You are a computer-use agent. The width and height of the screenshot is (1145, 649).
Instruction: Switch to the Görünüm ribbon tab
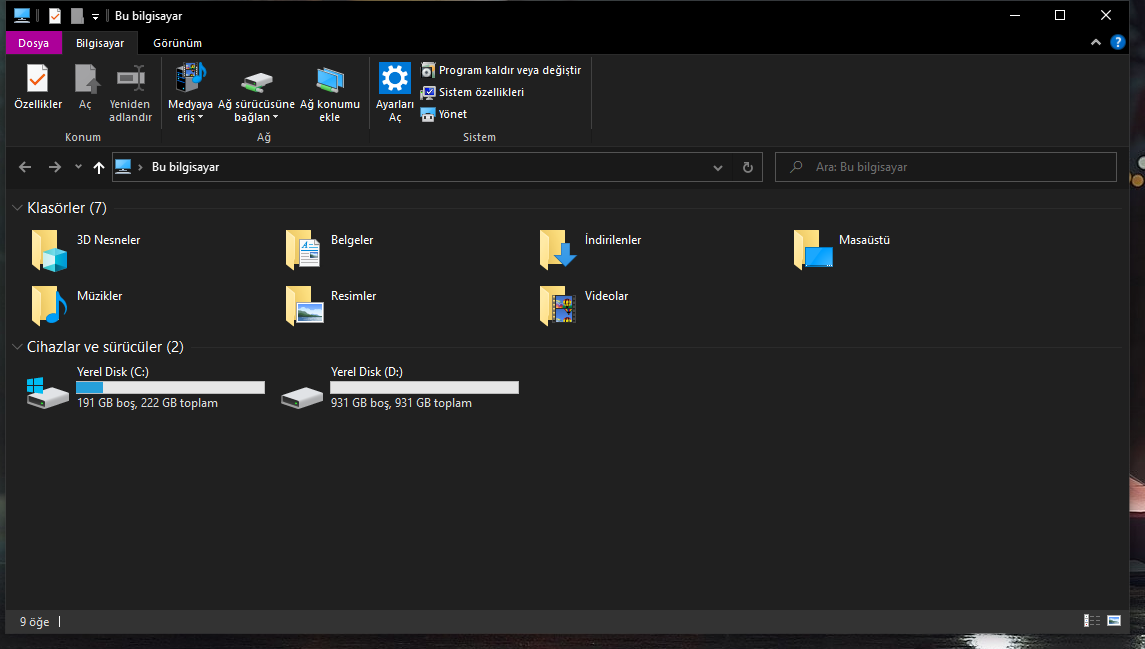(x=177, y=43)
